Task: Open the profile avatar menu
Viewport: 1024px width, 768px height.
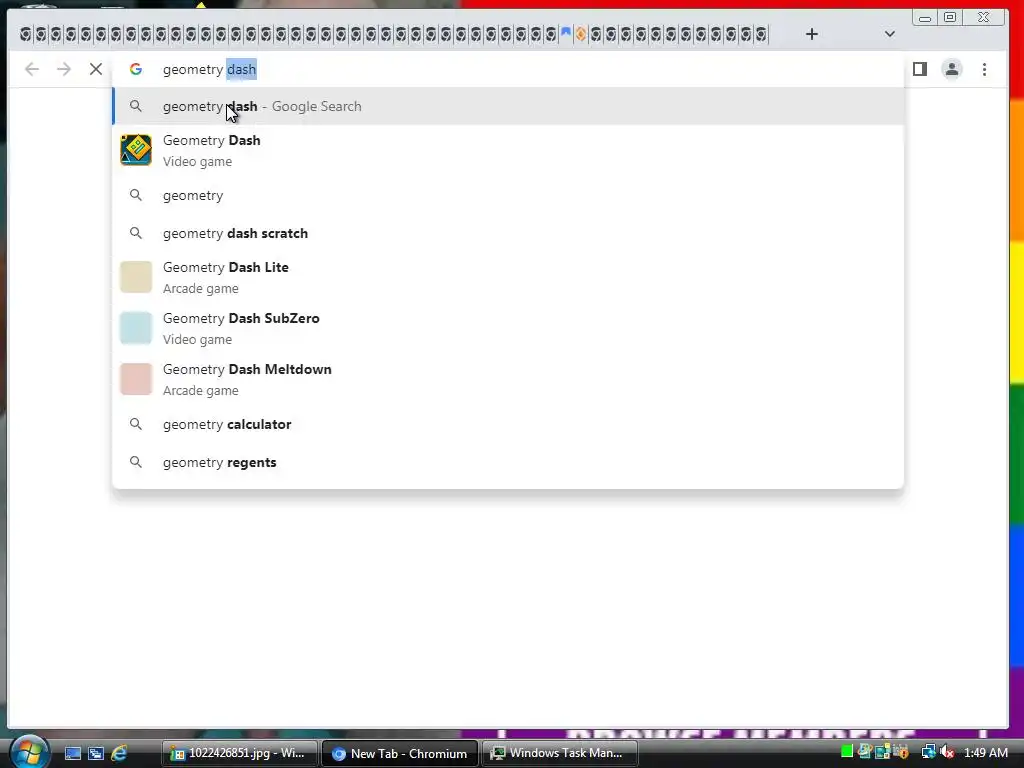Action: 952,69
